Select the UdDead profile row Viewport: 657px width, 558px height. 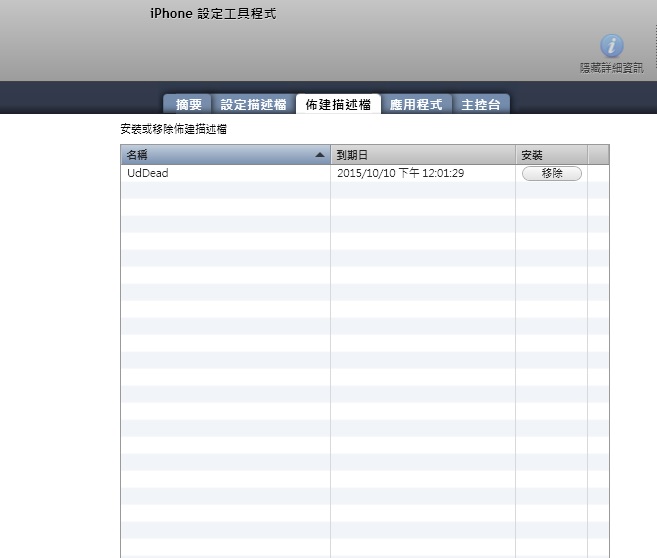coord(365,173)
